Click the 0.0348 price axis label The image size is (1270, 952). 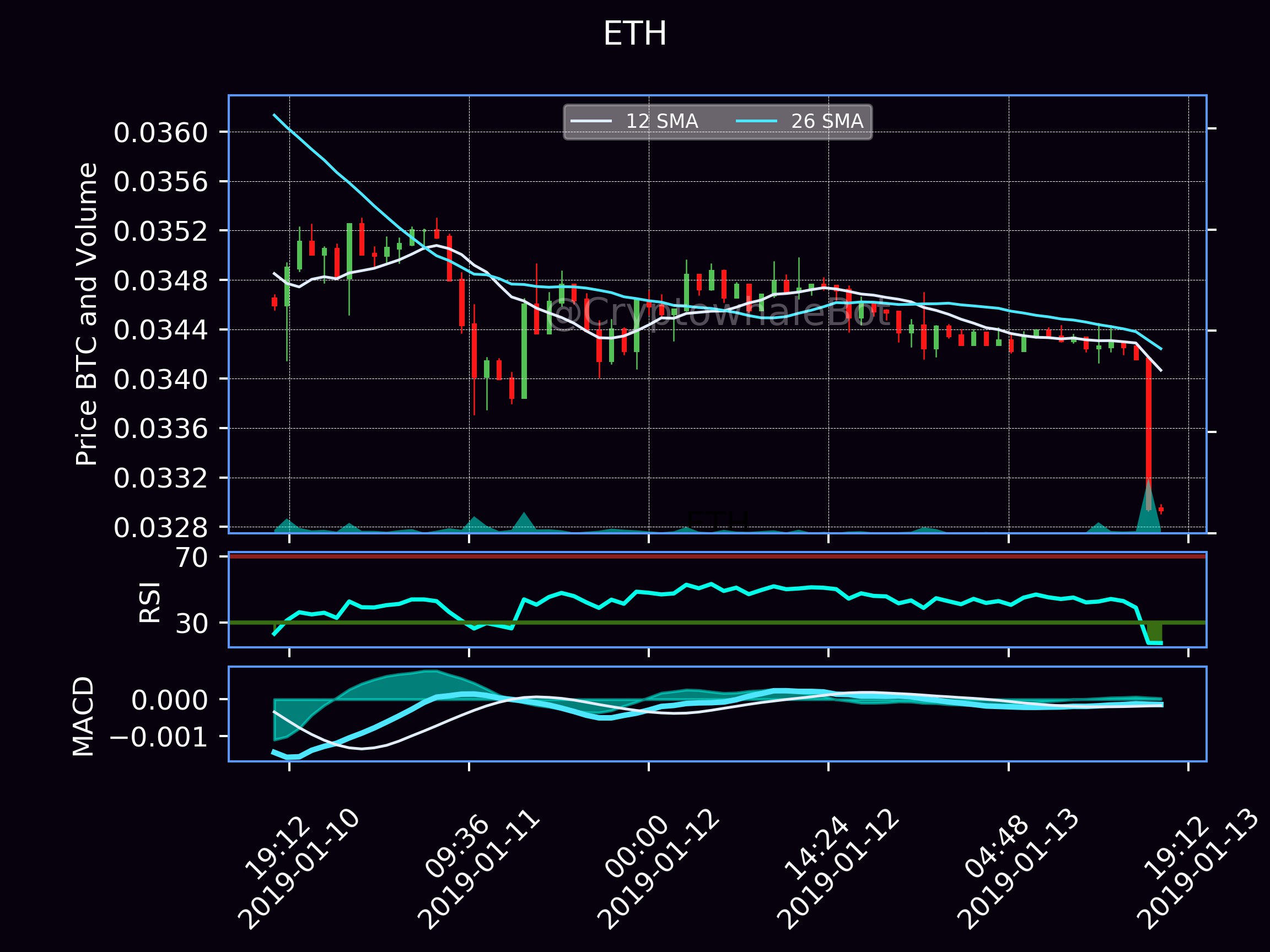pos(161,281)
